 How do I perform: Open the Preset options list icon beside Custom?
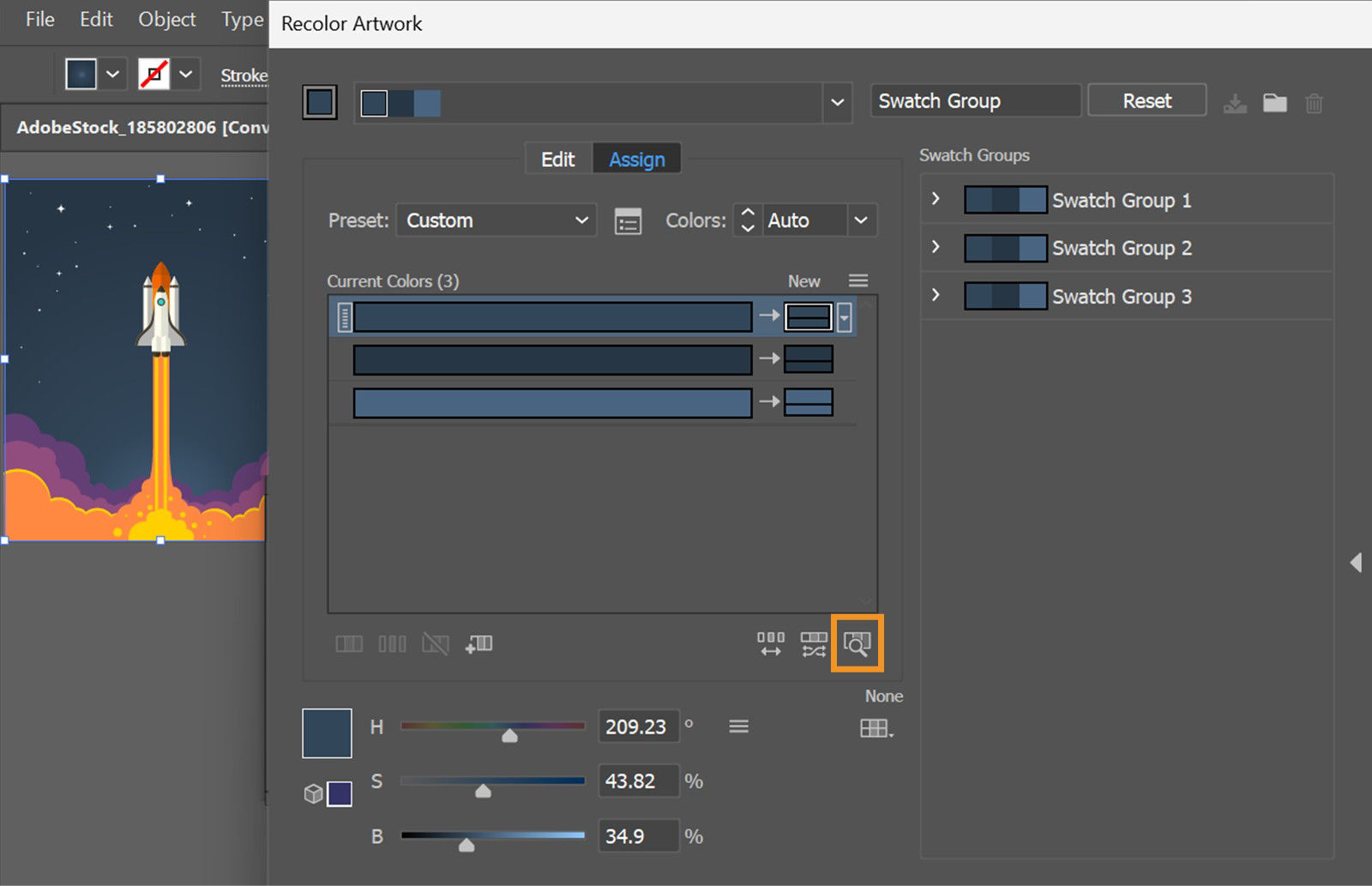(628, 221)
